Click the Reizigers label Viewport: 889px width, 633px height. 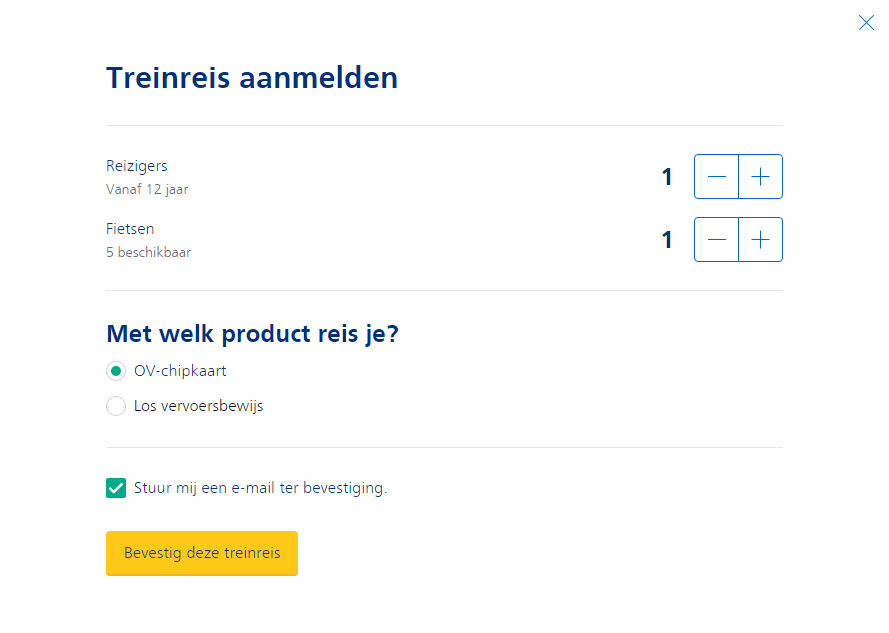(137, 166)
